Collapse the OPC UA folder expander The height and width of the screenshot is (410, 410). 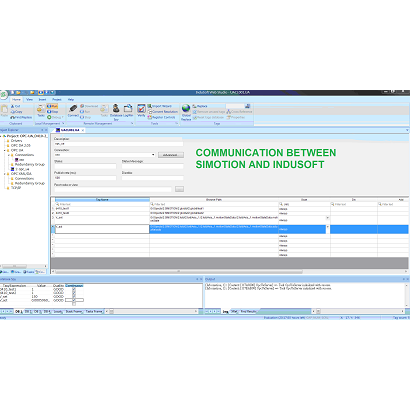pyautogui.click(x=4, y=150)
